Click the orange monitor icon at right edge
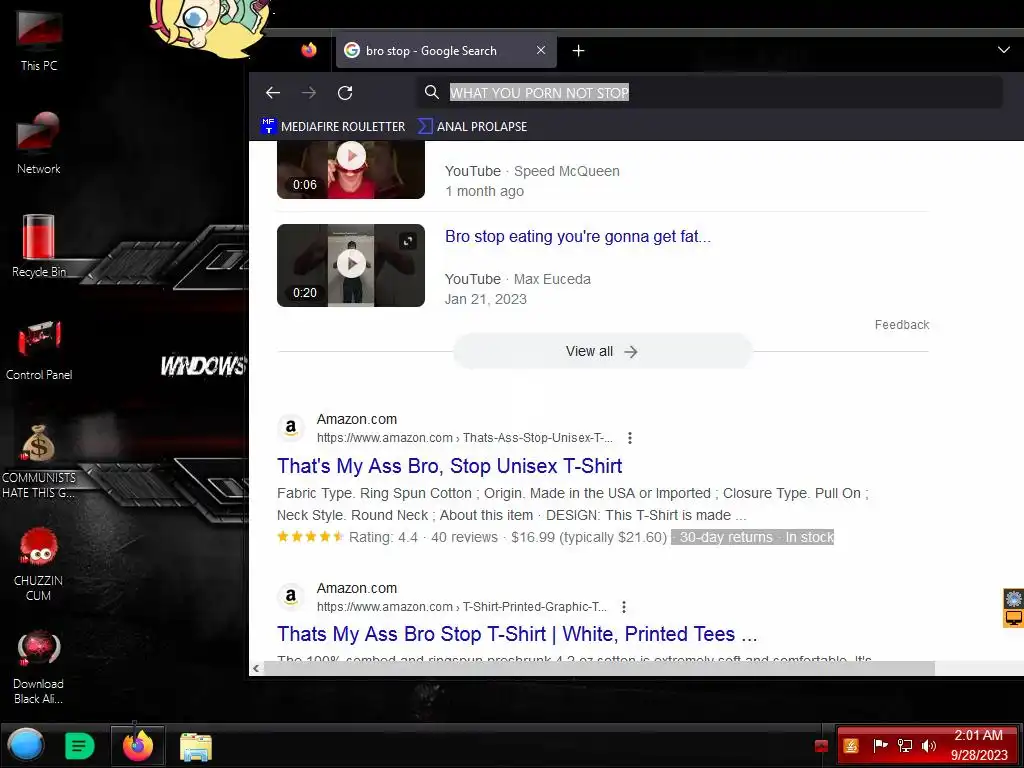 1014,618
